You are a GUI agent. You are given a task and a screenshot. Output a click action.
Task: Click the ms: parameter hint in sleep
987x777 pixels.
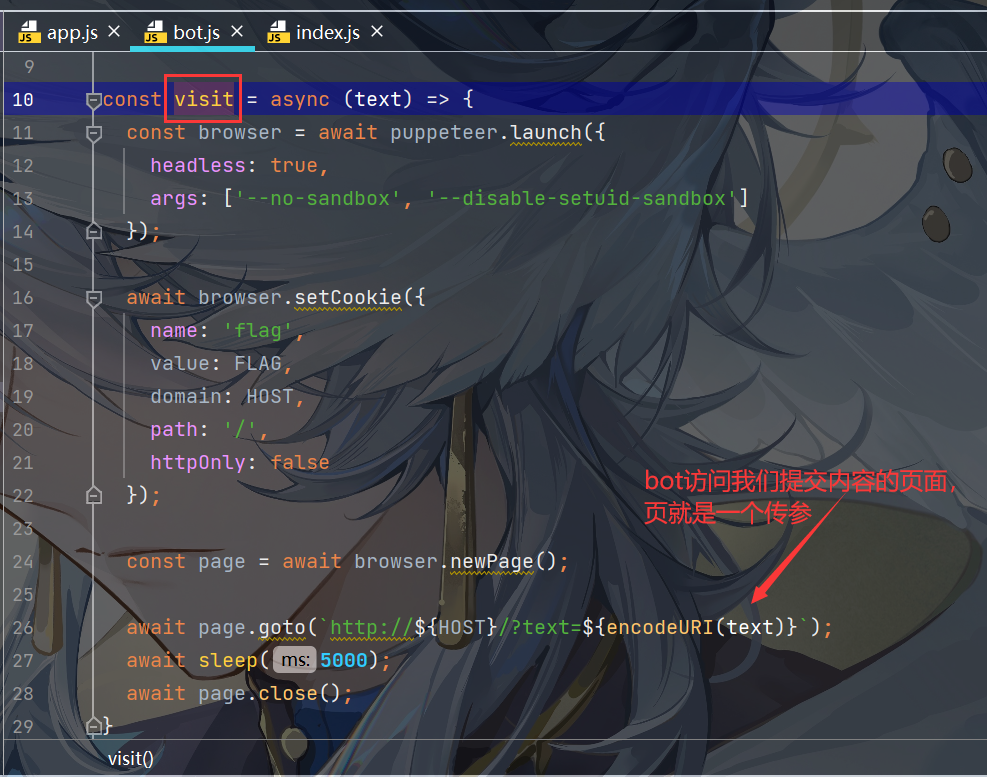295,660
